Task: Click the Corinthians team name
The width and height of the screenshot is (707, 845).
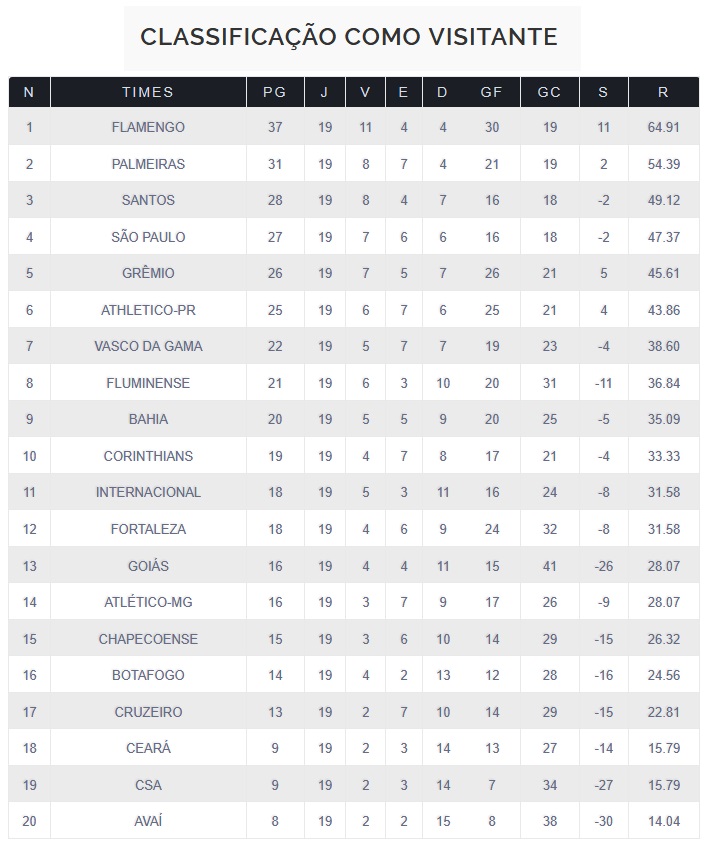Action: pos(148,456)
